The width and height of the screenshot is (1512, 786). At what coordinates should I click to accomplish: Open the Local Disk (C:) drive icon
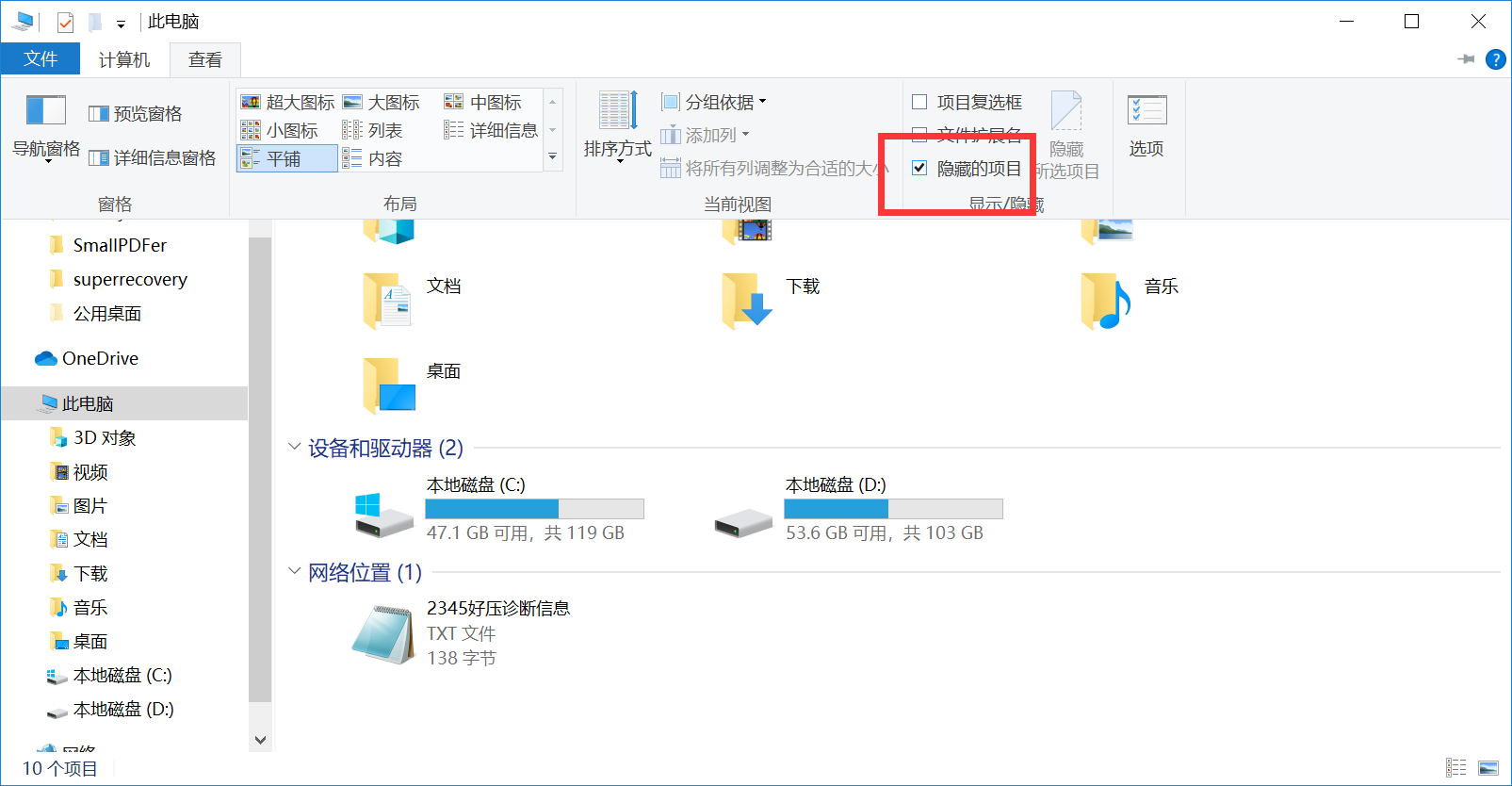(x=383, y=515)
